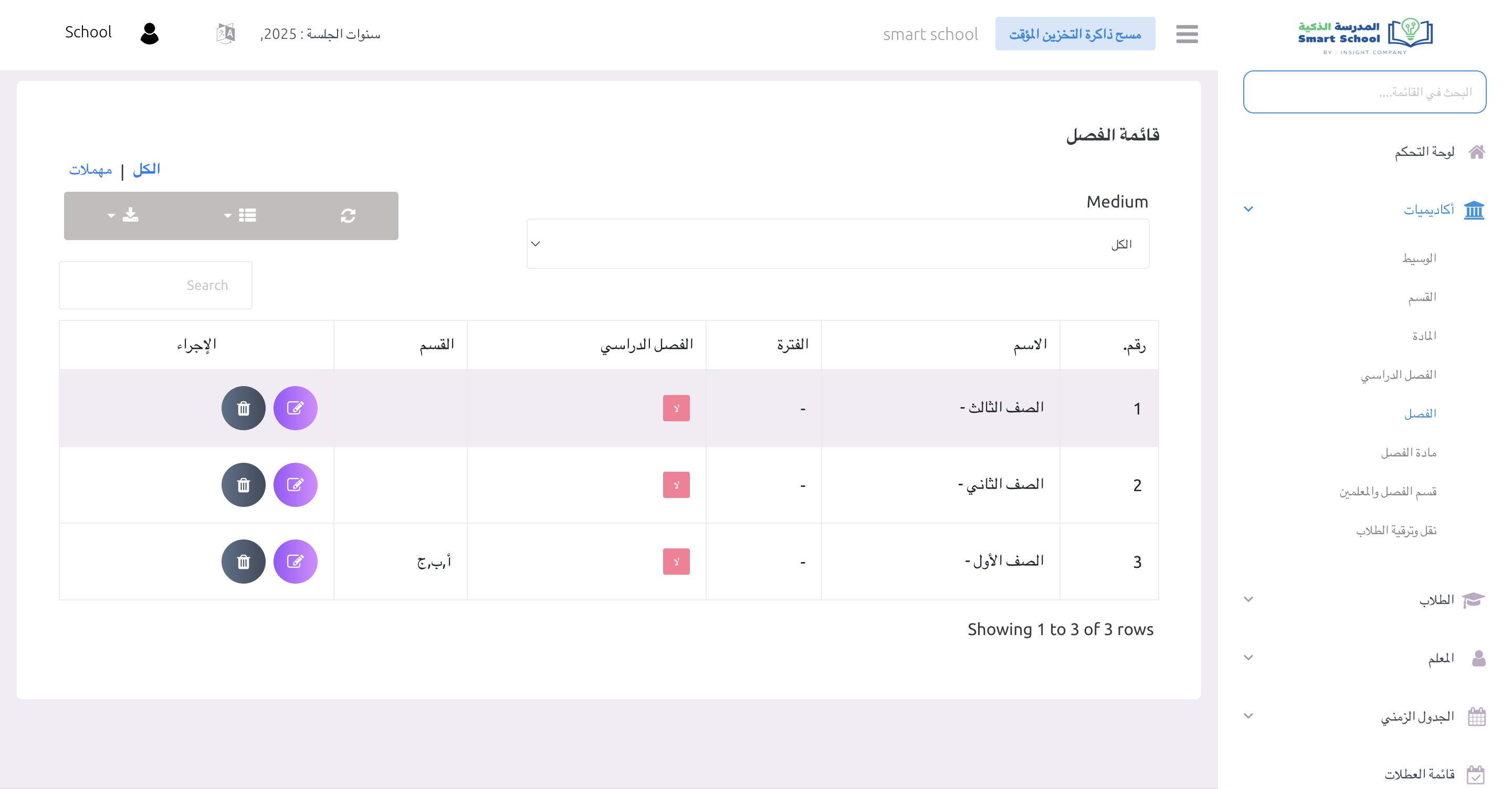Click the table refresh icon
The width and height of the screenshot is (1512, 789).
point(348,215)
